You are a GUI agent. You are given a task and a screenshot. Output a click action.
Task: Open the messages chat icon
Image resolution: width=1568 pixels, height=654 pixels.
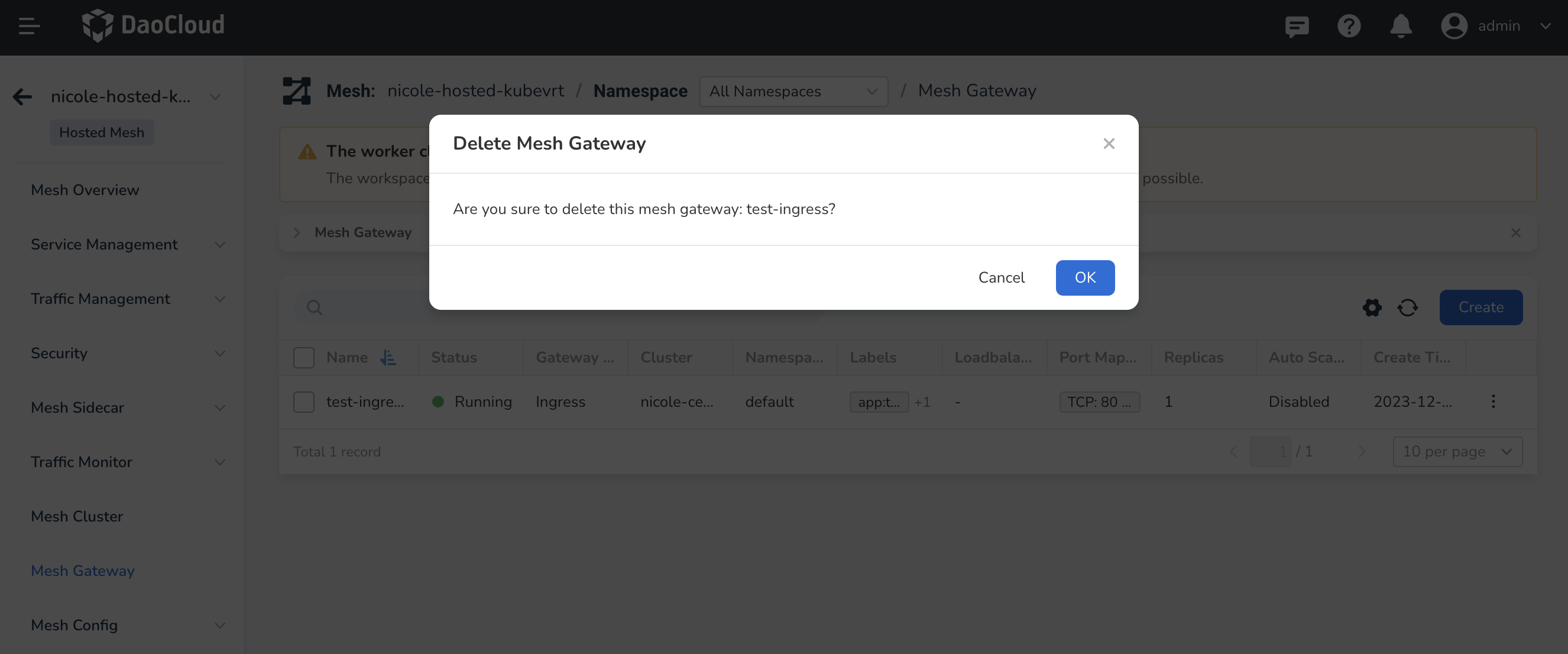click(x=1297, y=26)
